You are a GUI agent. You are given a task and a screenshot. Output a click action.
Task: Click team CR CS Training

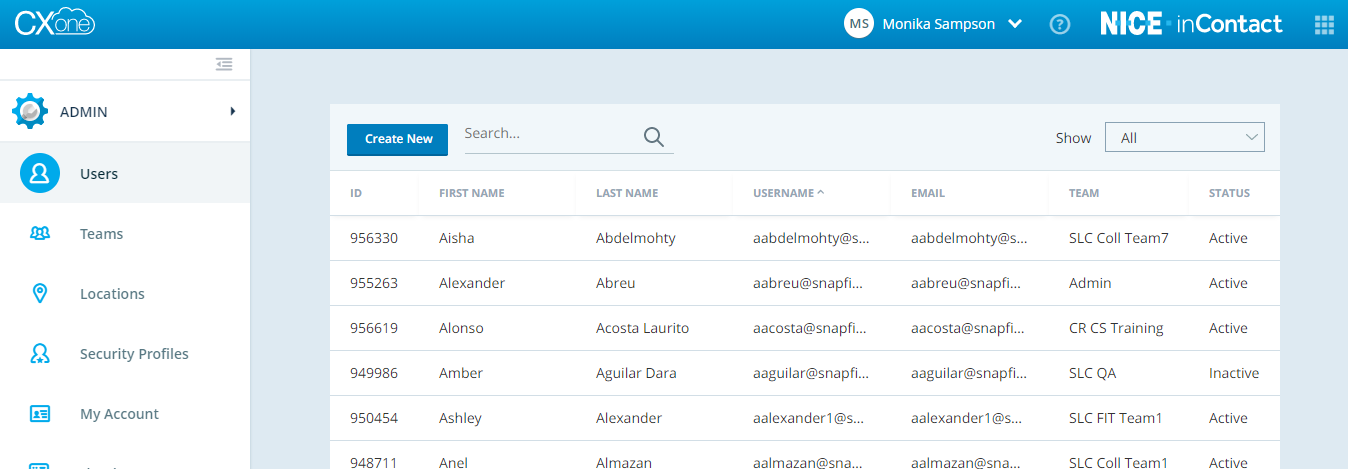tap(1116, 328)
